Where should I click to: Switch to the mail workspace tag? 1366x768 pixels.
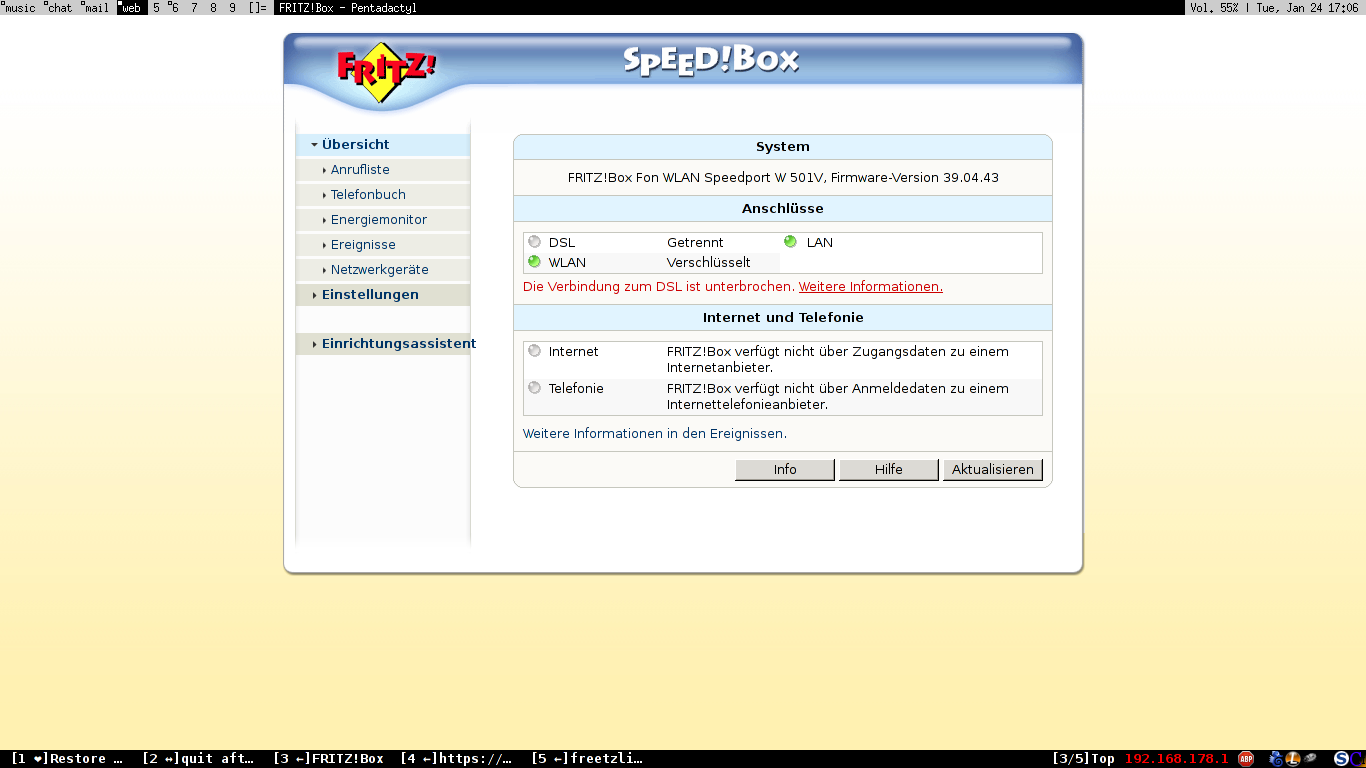pyautogui.click(x=95, y=7)
